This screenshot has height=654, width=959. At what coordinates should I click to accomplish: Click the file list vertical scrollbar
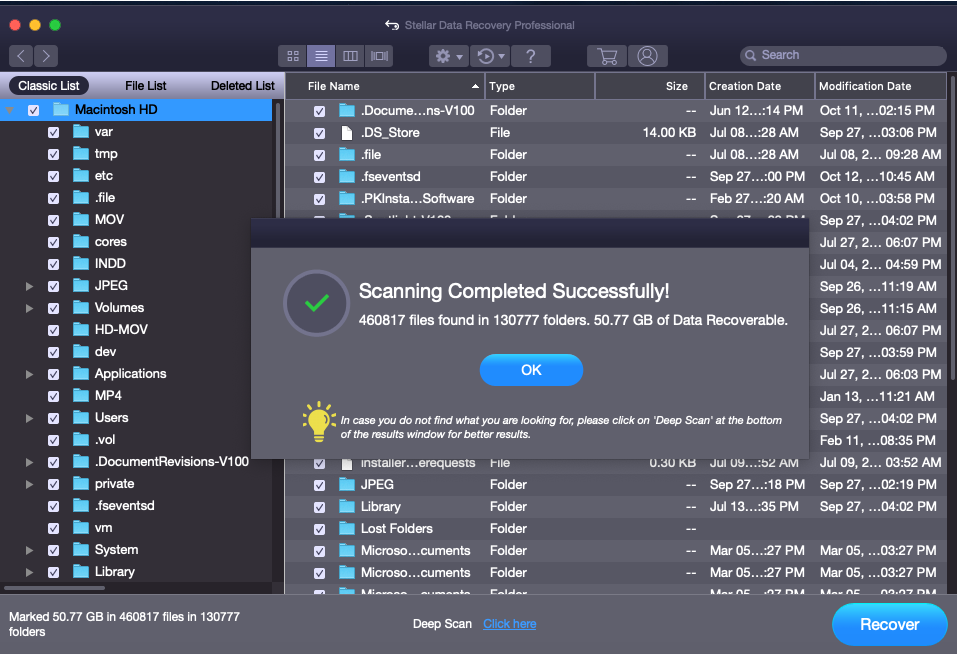coord(952,228)
